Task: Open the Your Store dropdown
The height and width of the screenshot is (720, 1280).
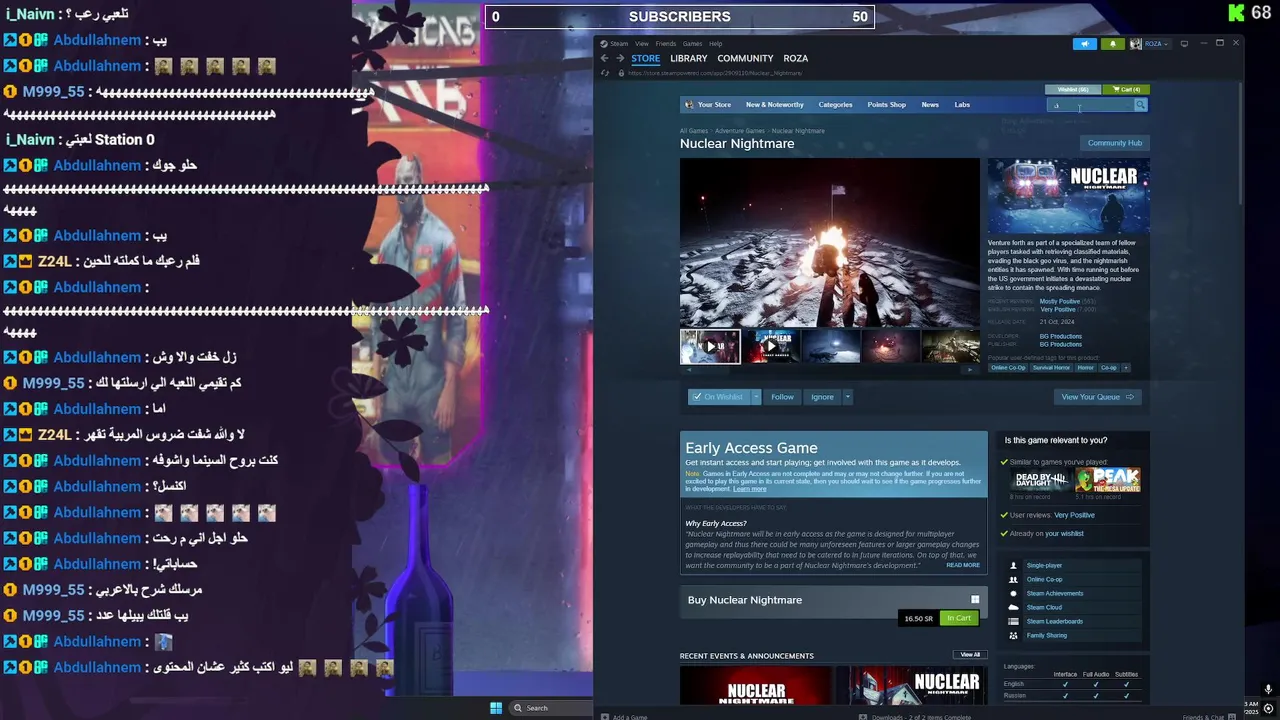Action: tap(713, 105)
